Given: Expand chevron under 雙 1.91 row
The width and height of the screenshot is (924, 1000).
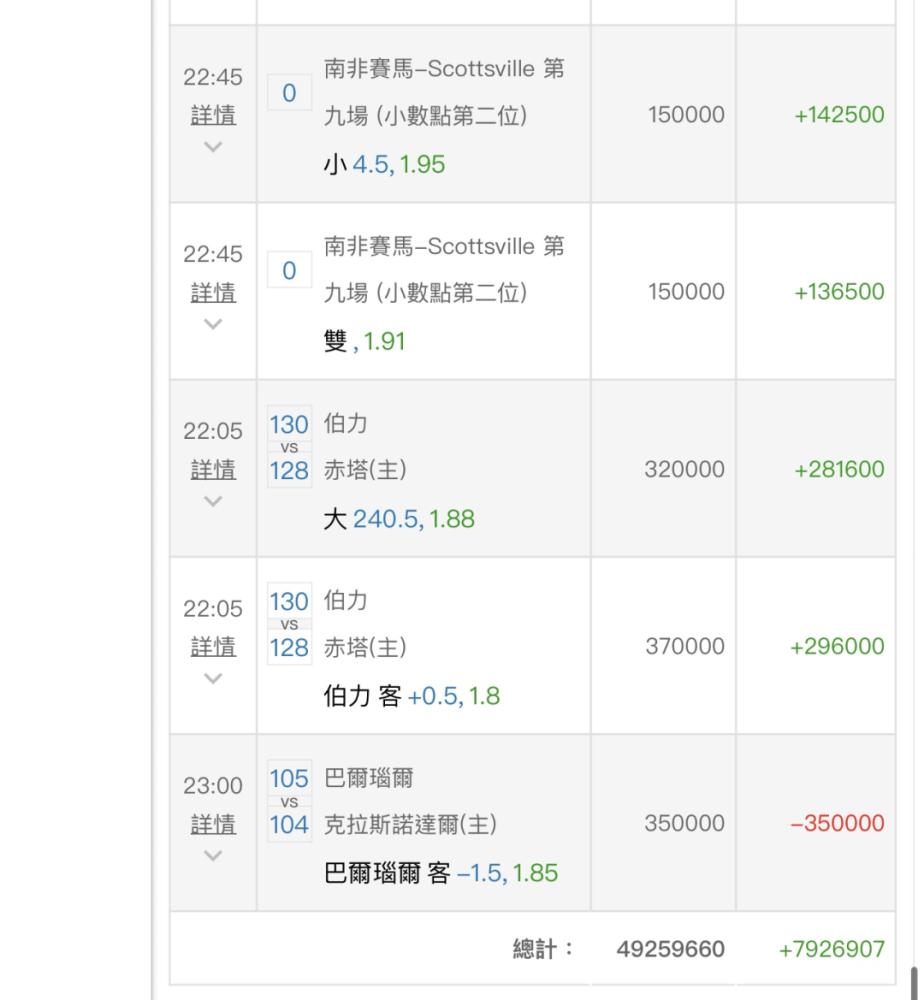Looking at the screenshot, I should coord(212,324).
